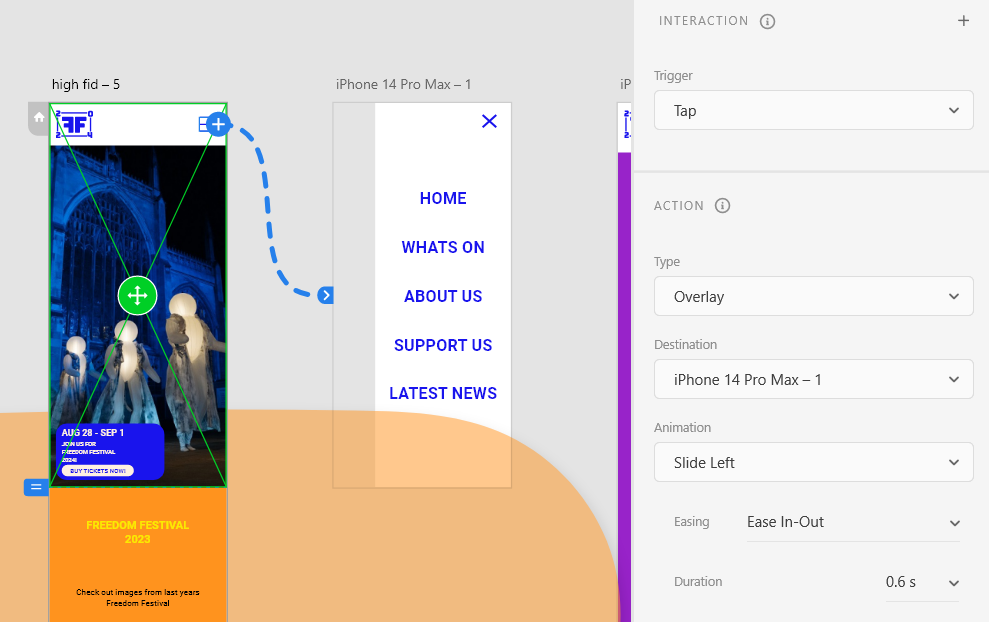Open the Trigger dropdown showing Tap

pyautogui.click(x=813, y=110)
